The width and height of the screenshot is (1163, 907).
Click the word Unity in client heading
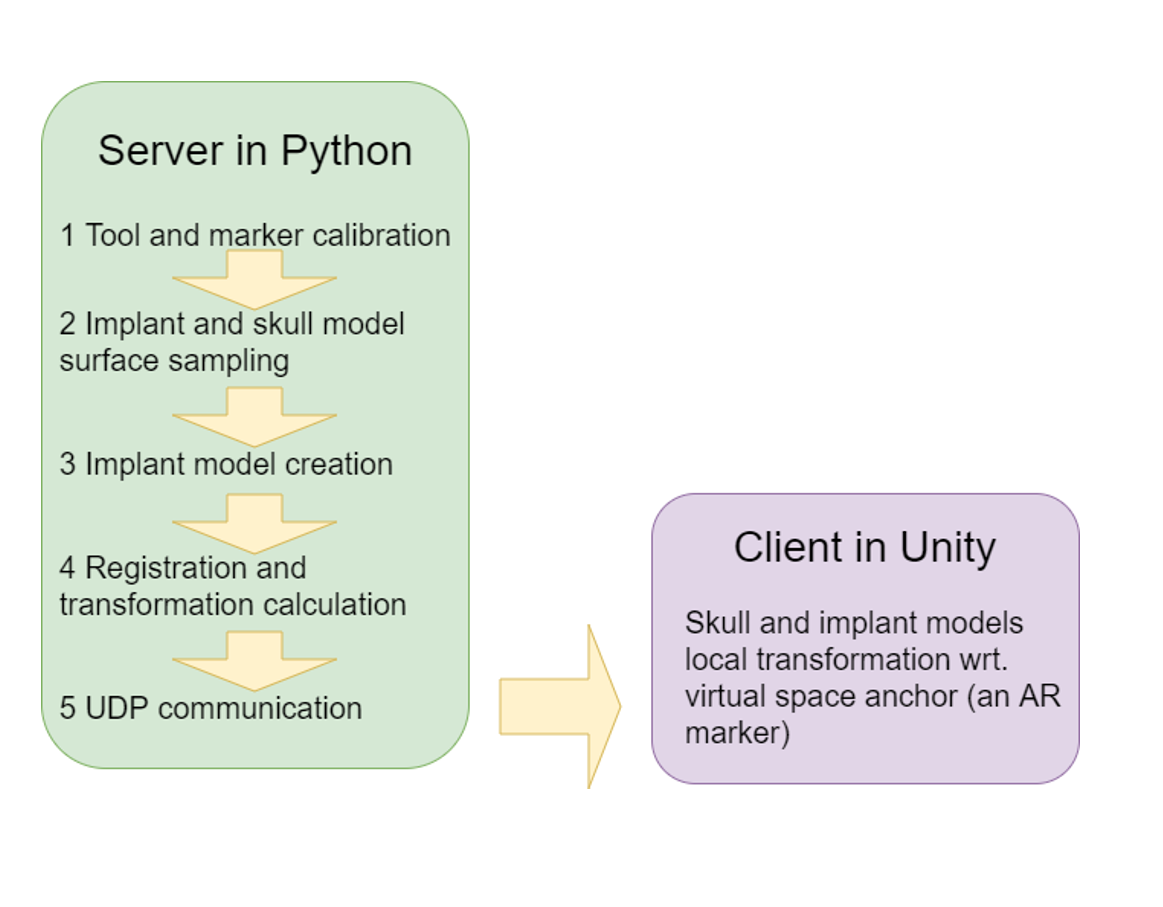click(947, 547)
